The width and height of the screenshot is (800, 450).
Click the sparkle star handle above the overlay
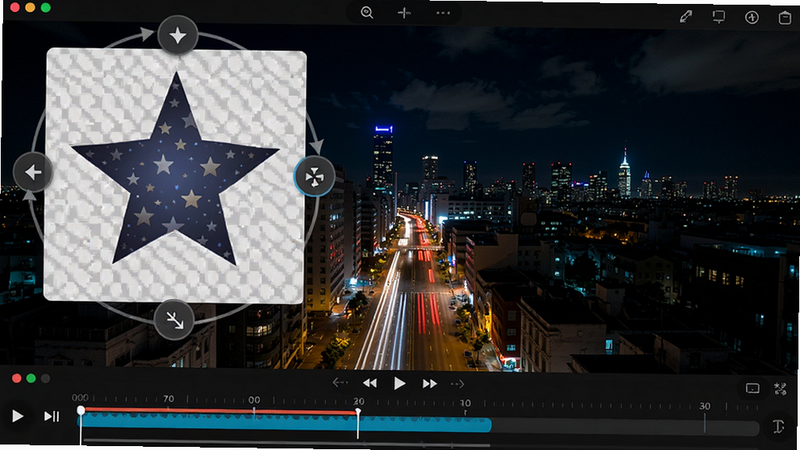pyautogui.click(x=178, y=35)
